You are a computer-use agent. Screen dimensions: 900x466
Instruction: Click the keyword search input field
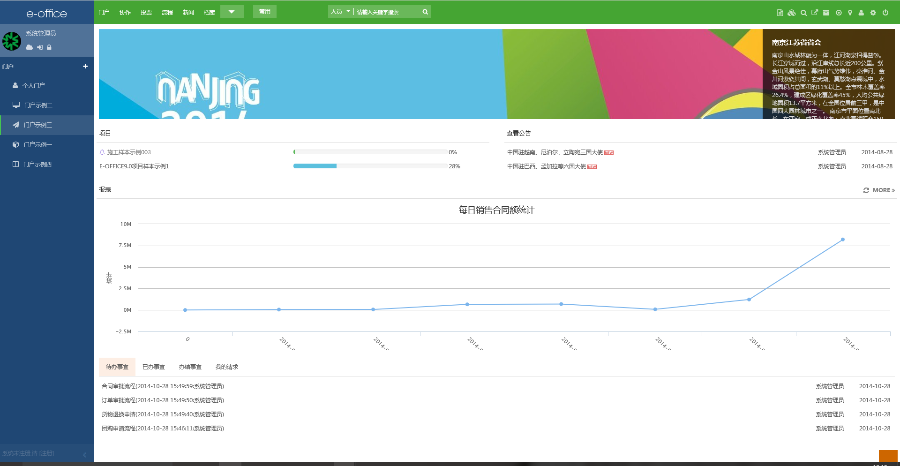click(388, 11)
